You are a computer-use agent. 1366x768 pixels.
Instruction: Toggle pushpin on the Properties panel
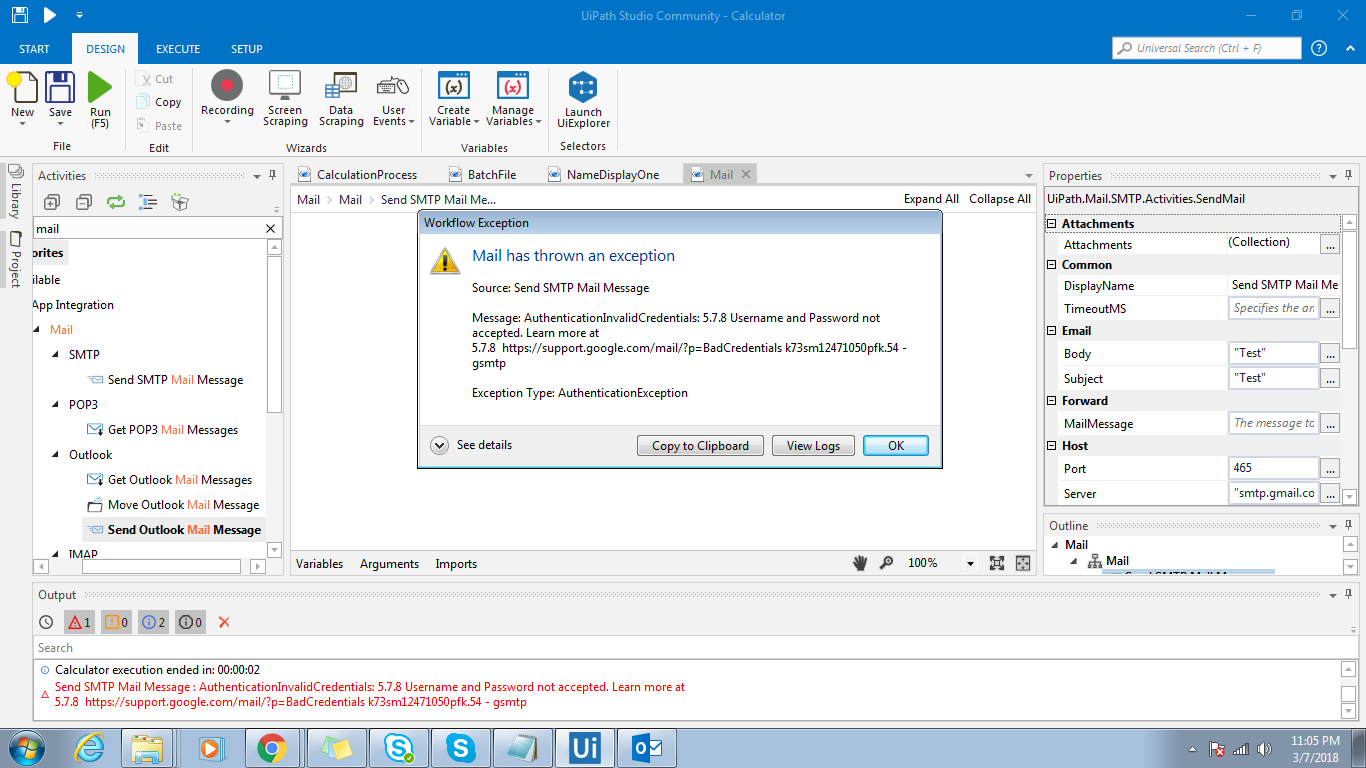pyautogui.click(x=1348, y=176)
